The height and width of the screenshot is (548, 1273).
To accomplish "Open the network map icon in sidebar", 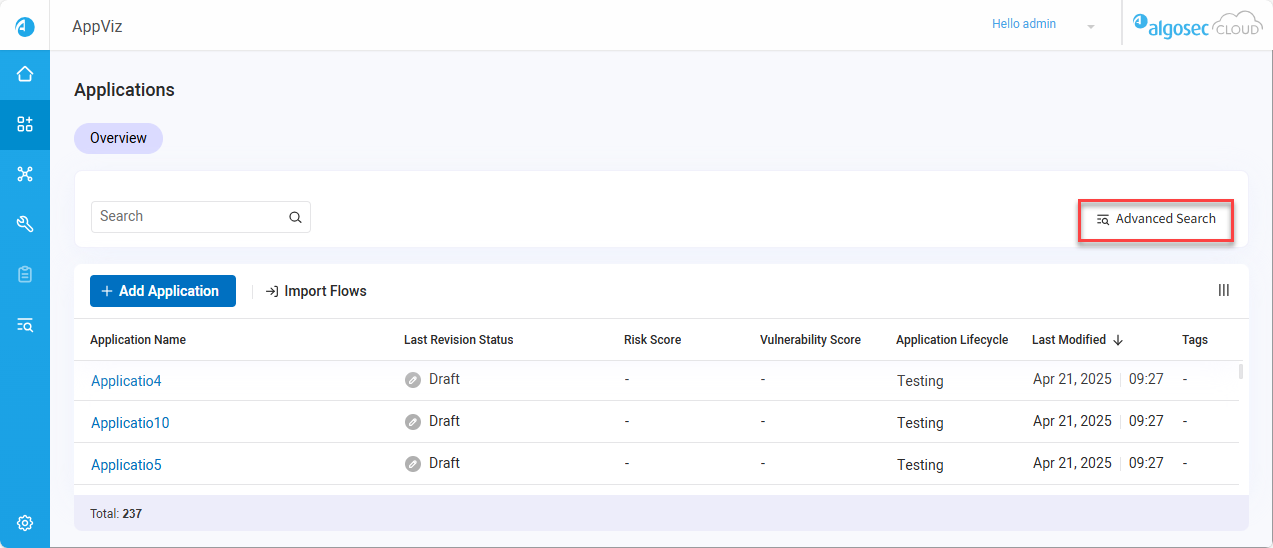I will coord(25,174).
